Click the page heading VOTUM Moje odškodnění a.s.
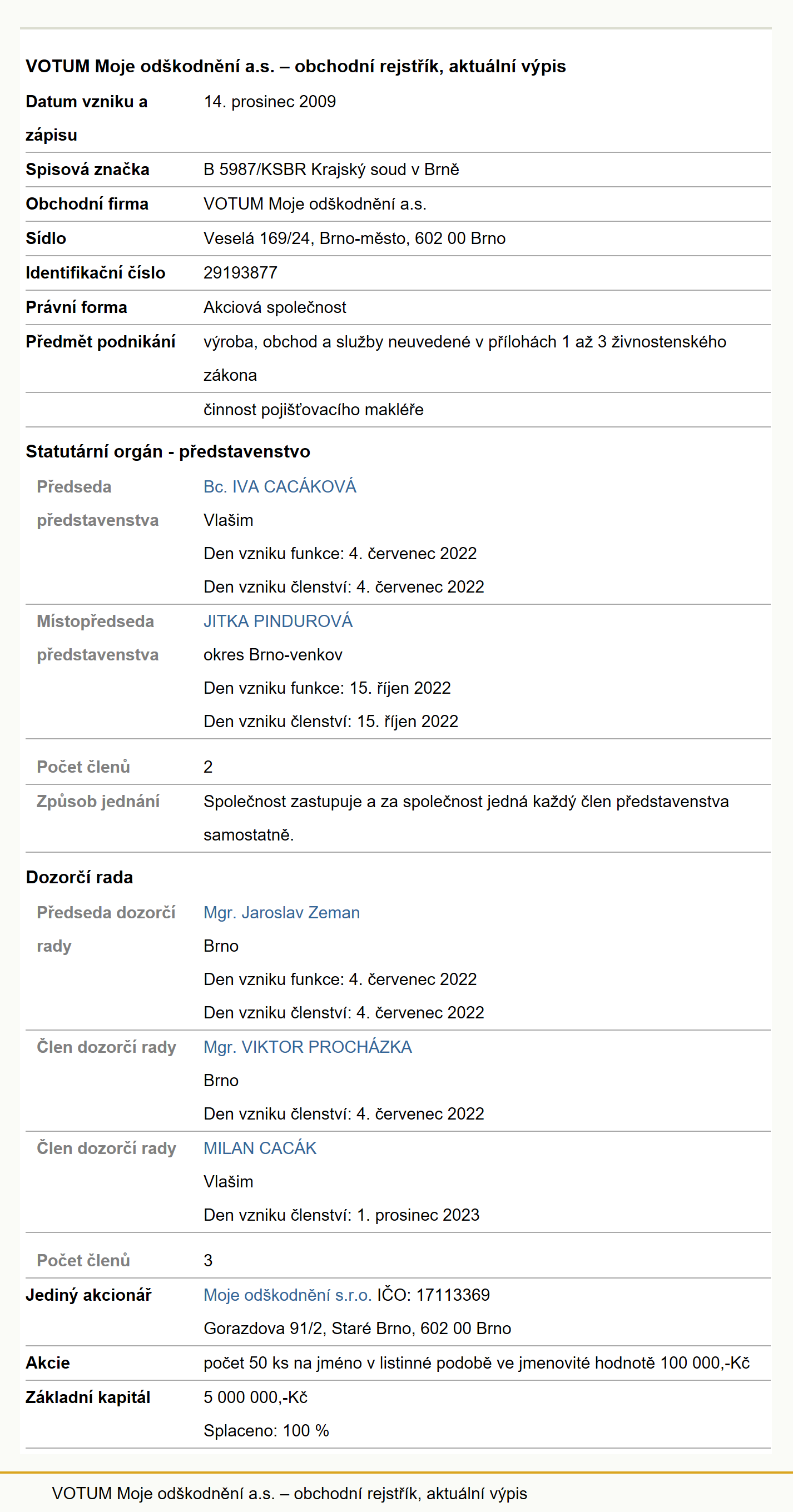 pos(295,66)
